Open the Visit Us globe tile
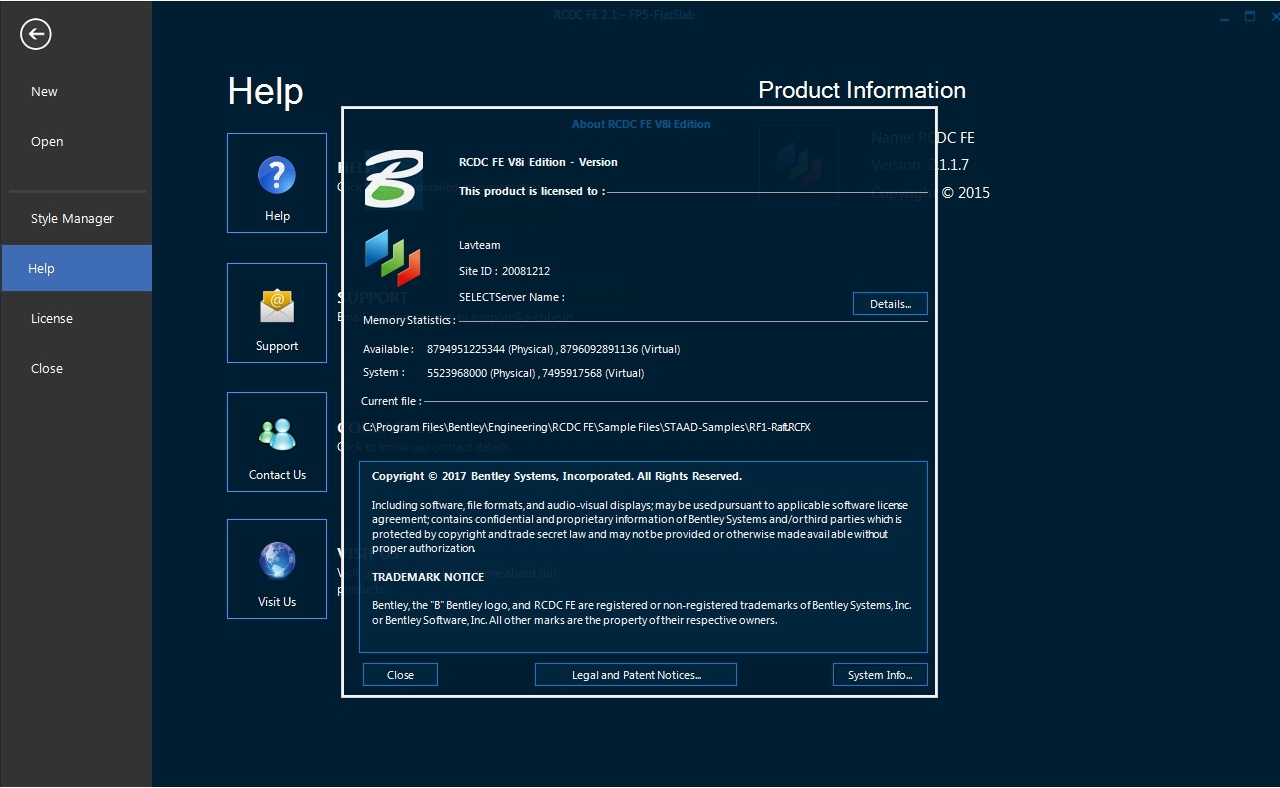Screen dimensions: 1280x788 pos(277,569)
